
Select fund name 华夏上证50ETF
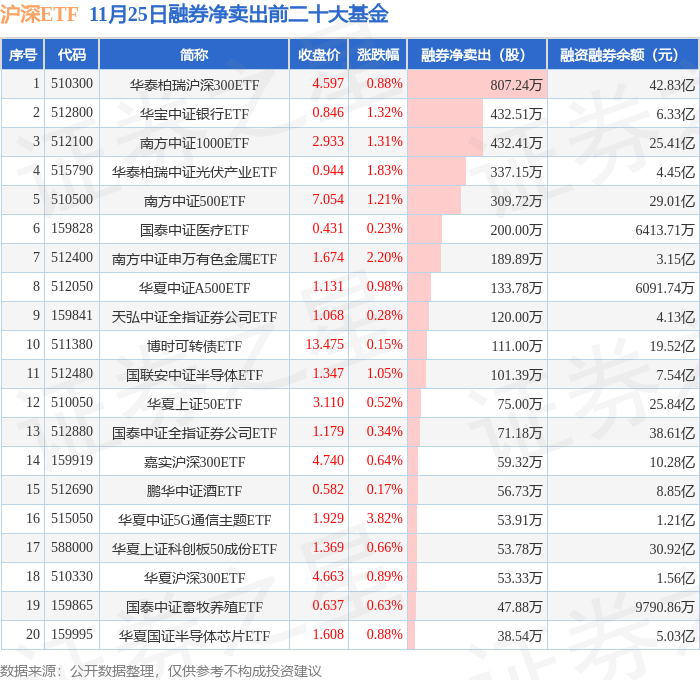(194, 404)
